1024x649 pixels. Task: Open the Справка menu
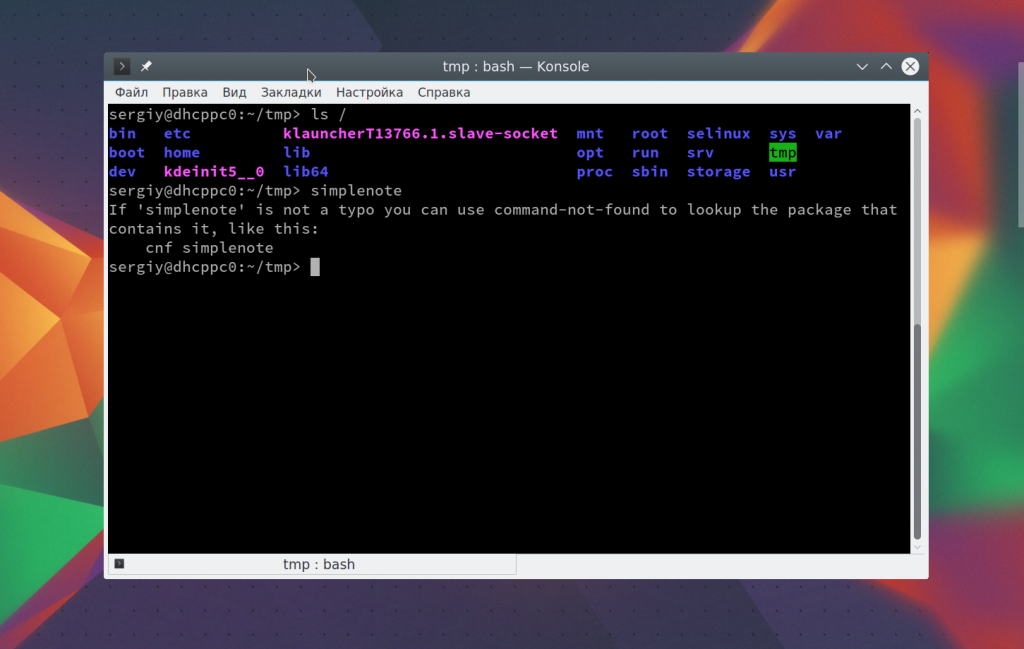(444, 92)
